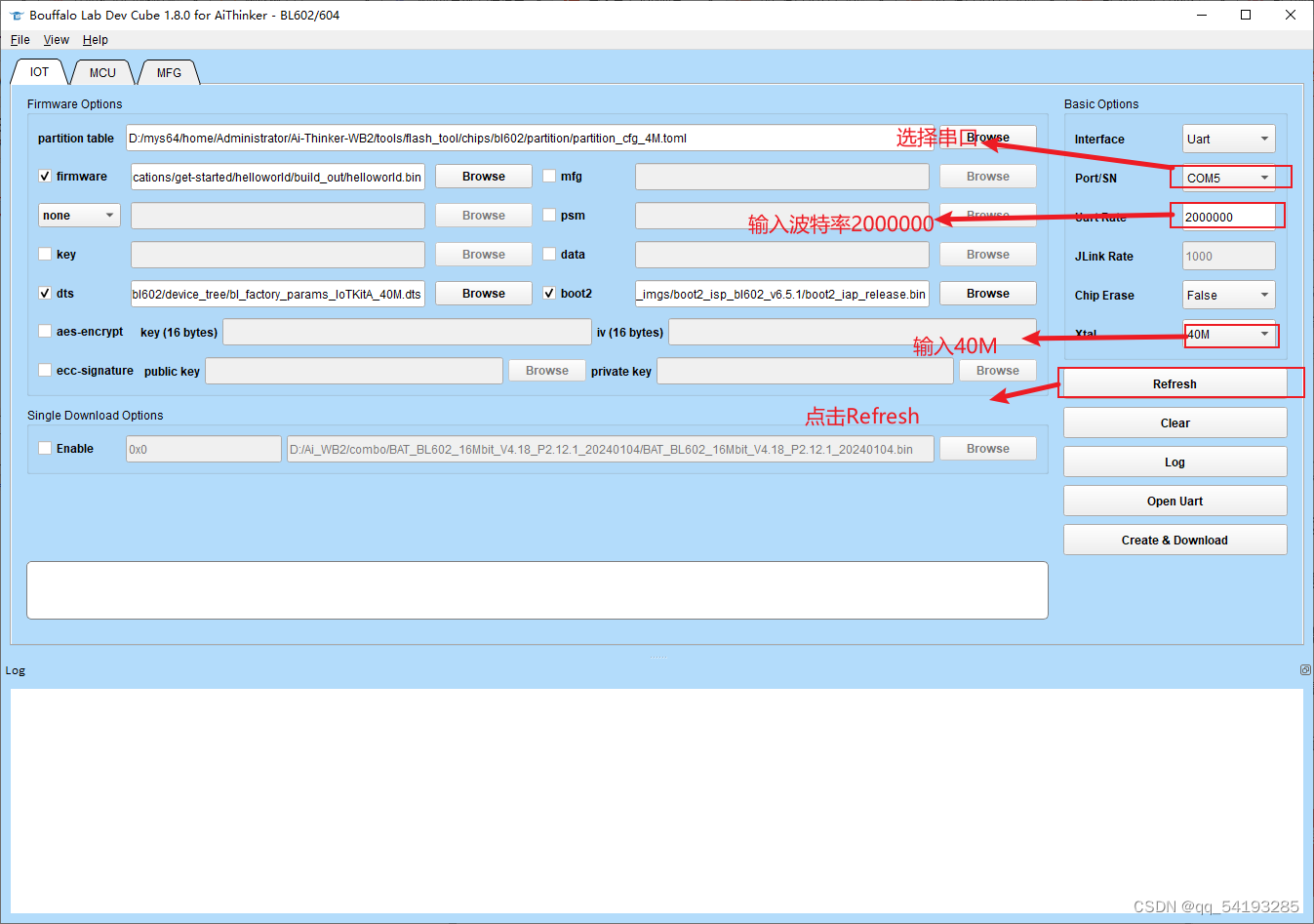Browse for the boot2 file
The height and width of the screenshot is (924, 1314).
point(988,294)
